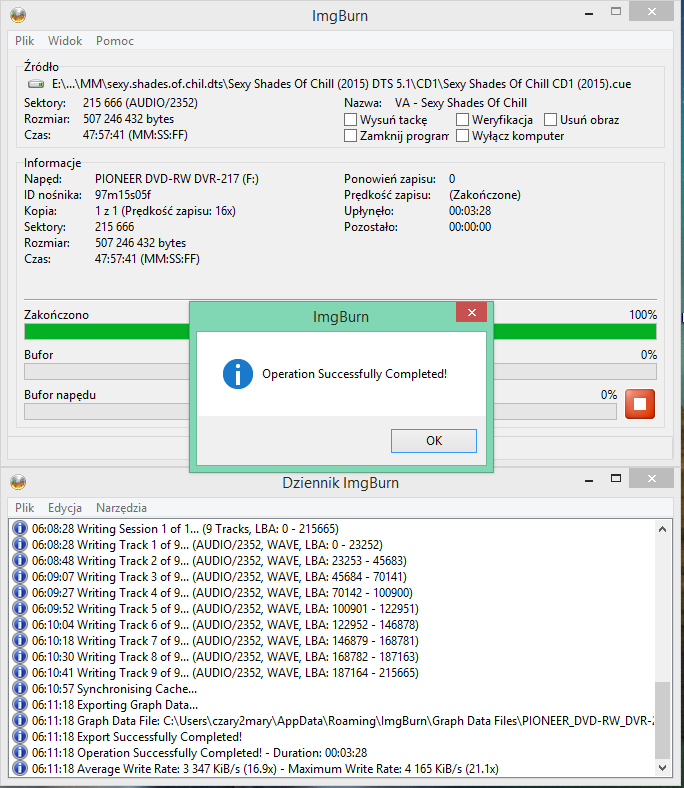Click the red Stop burn button
Screen dimensions: 684x788
pyautogui.click(x=640, y=404)
